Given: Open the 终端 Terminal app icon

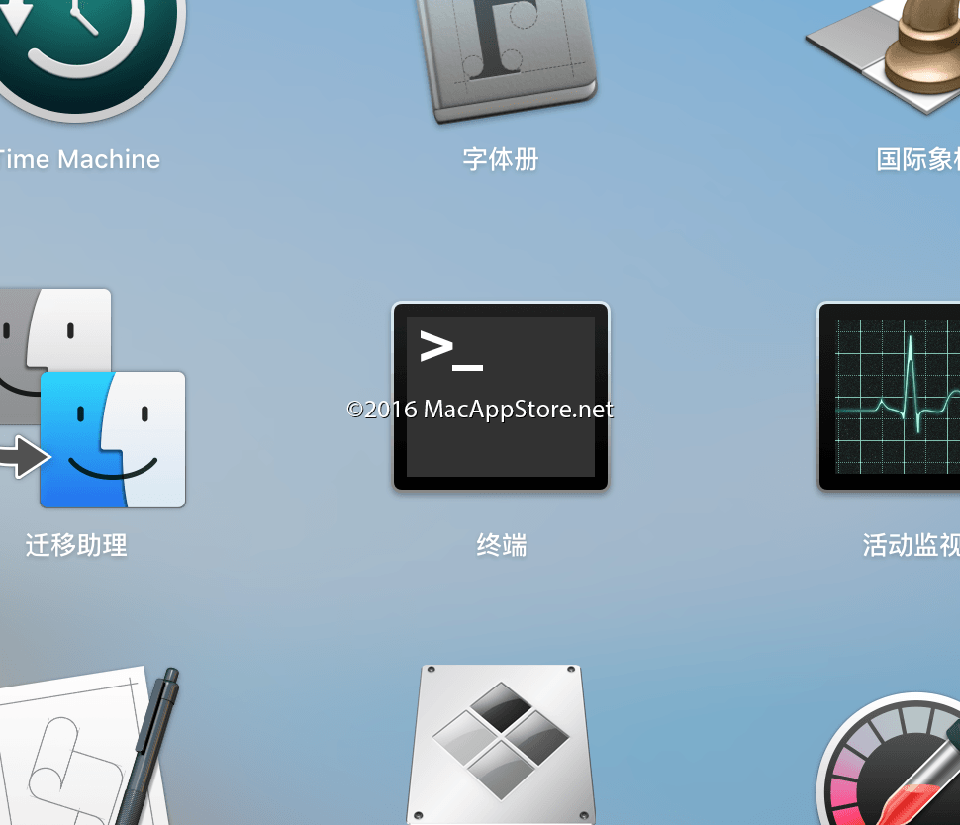Looking at the screenshot, I should pos(501,397).
